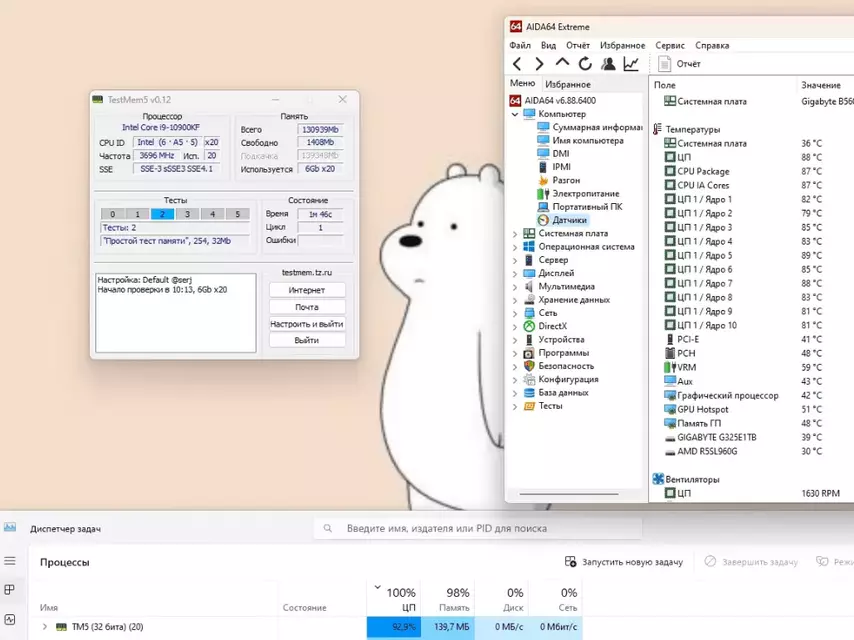Open the Избранное menu in AIDA64
This screenshot has height=640, width=854.
623,45
